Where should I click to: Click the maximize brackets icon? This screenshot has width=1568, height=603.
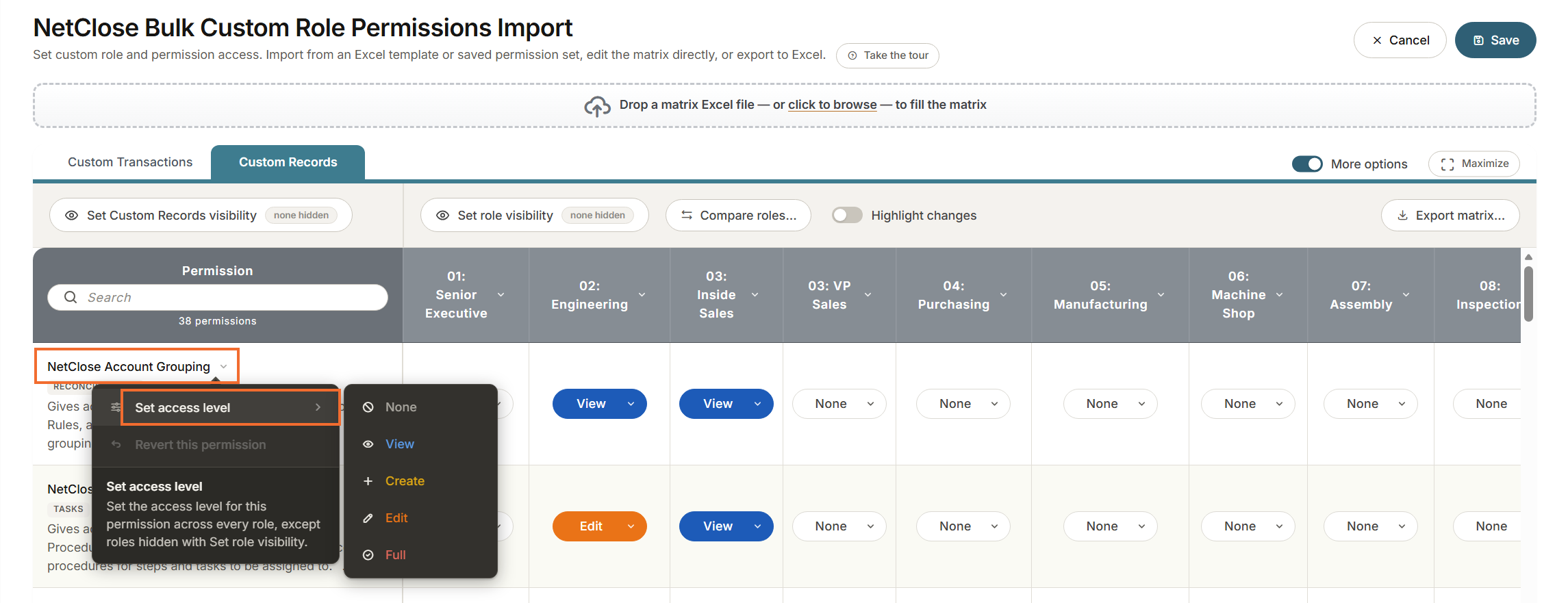pyautogui.click(x=1447, y=164)
